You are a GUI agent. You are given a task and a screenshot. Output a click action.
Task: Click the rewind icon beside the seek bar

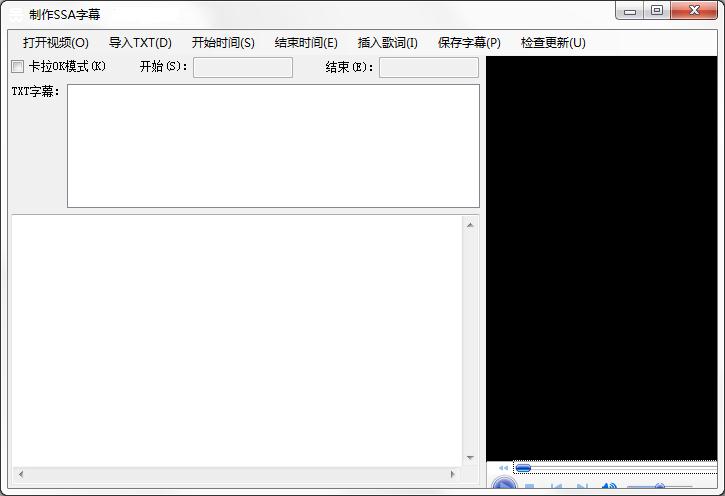pyautogui.click(x=503, y=468)
